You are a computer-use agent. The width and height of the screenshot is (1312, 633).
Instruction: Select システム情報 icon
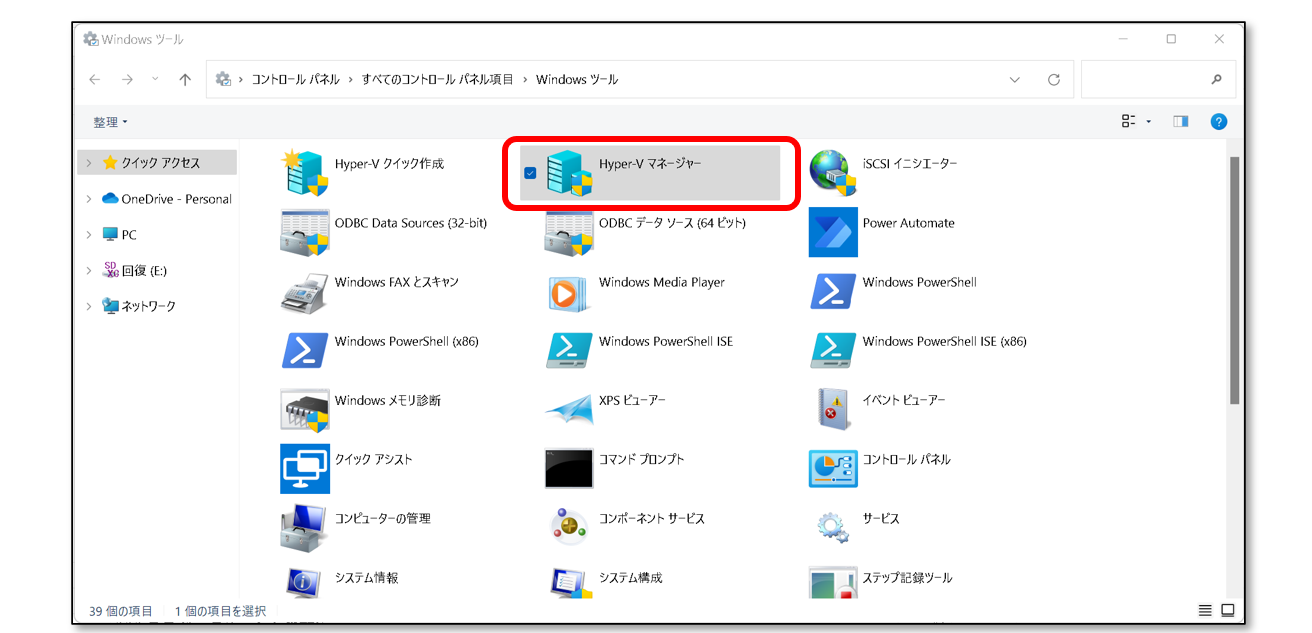pos(304,583)
